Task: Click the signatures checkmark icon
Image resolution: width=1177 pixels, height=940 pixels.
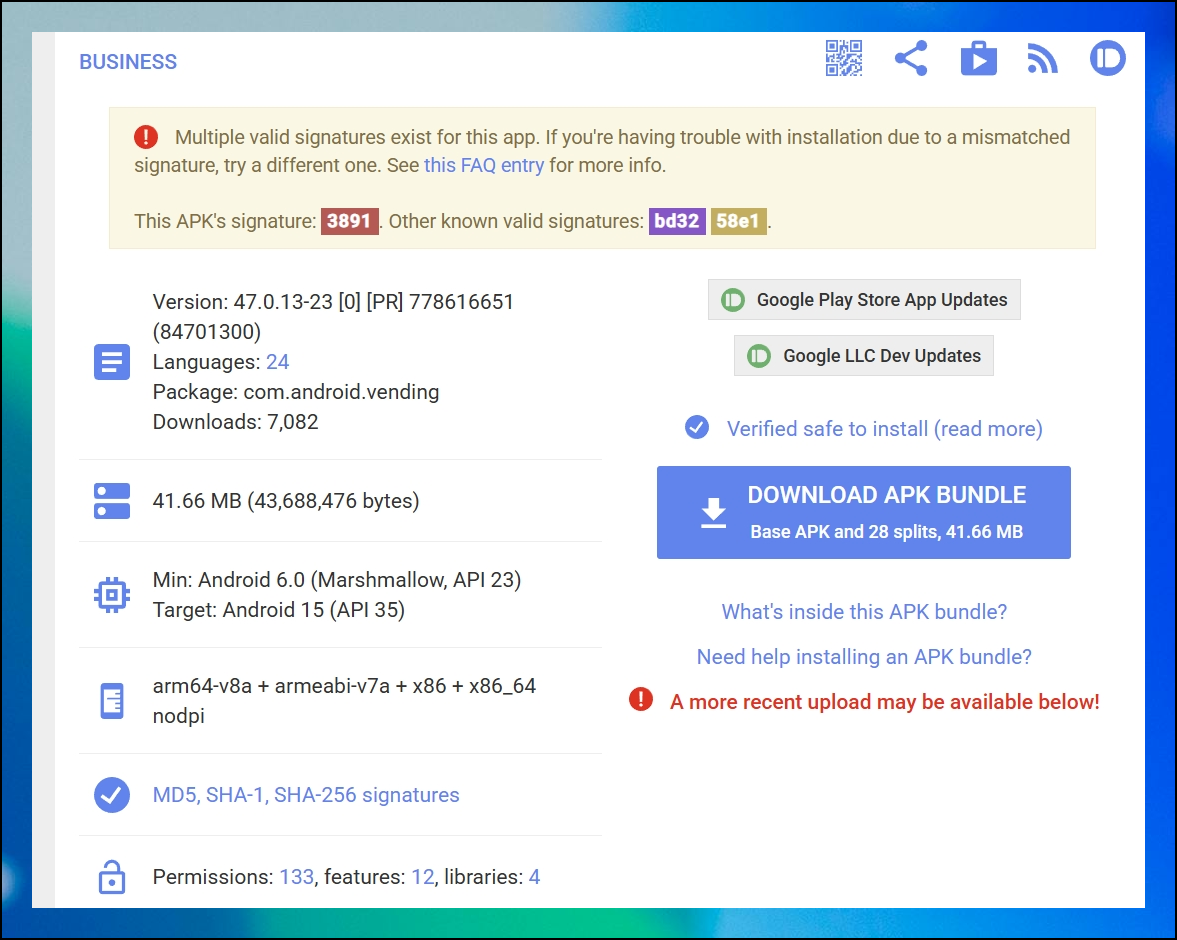Action: click(112, 794)
